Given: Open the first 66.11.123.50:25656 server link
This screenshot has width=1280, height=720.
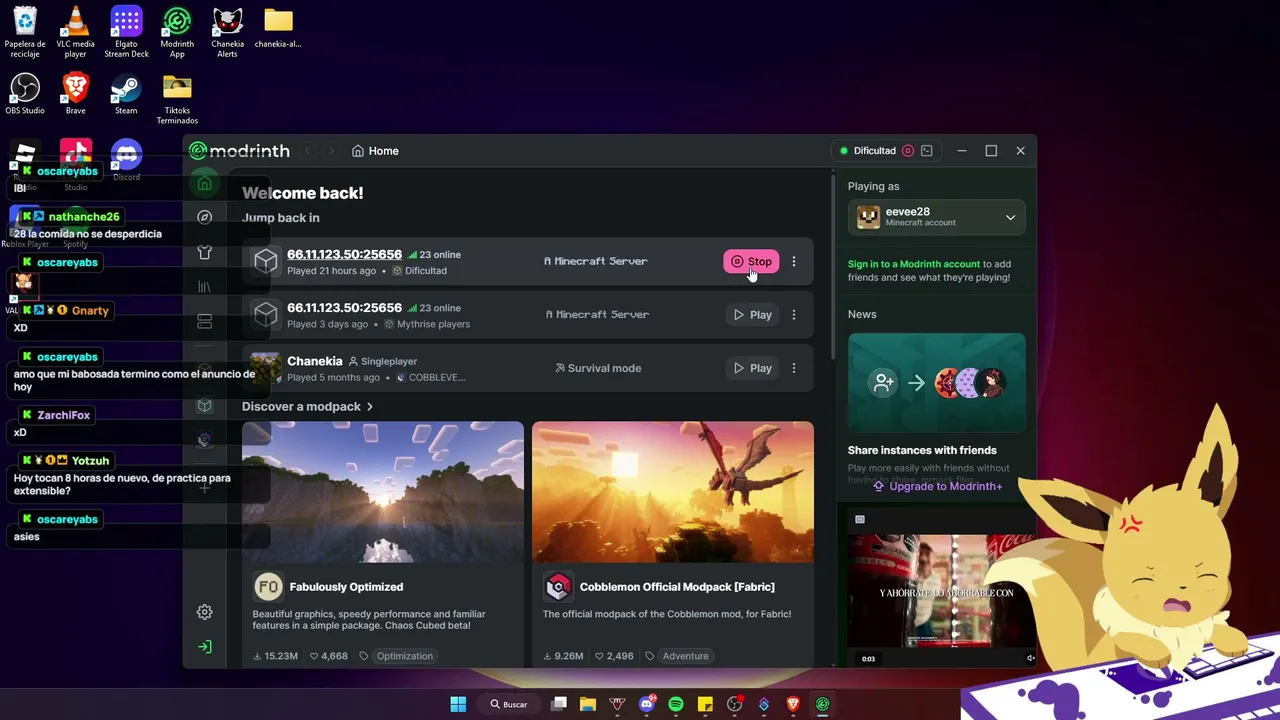Looking at the screenshot, I should coord(344,255).
